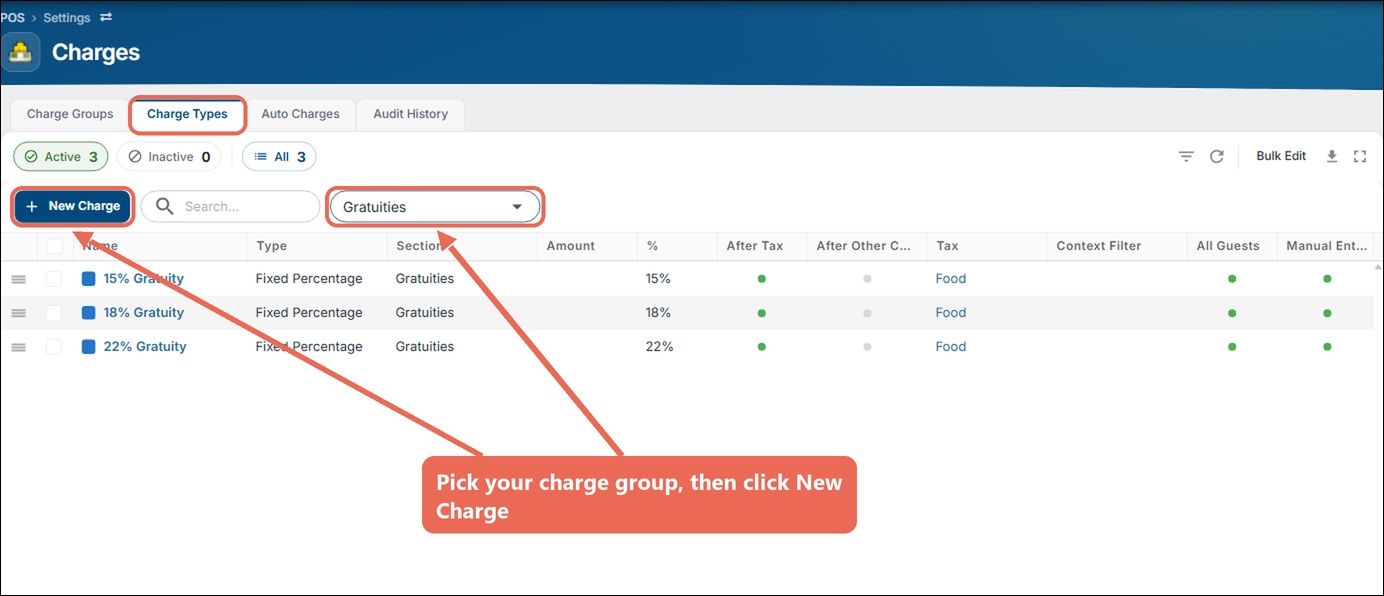Viewport: 1384px width, 596px height.
Task: Open the 22% Gratuity link
Action: point(145,347)
